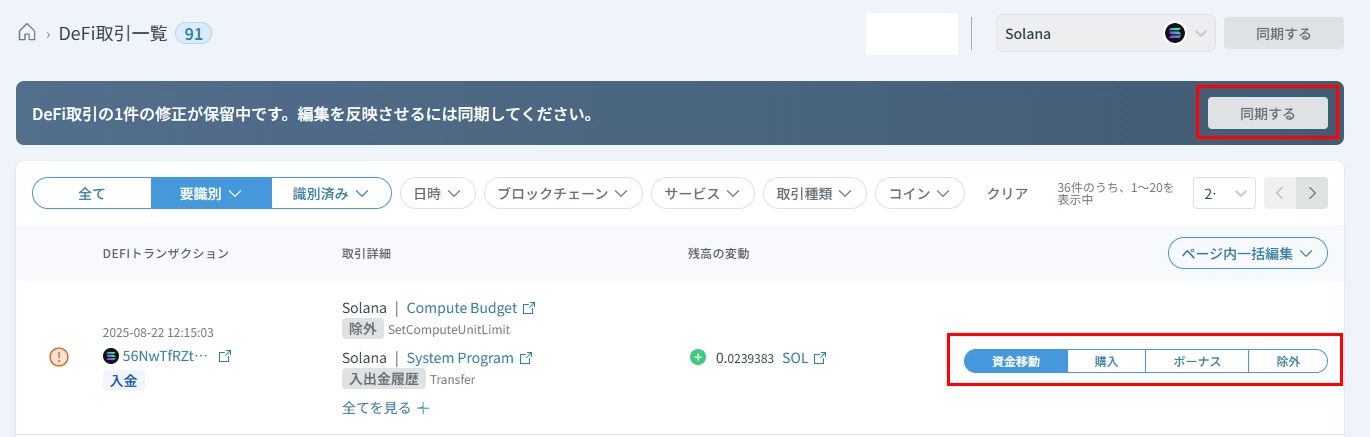The height and width of the screenshot is (437, 1370).
Task: Click green plus balance increase icon
Action: tap(698, 357)
